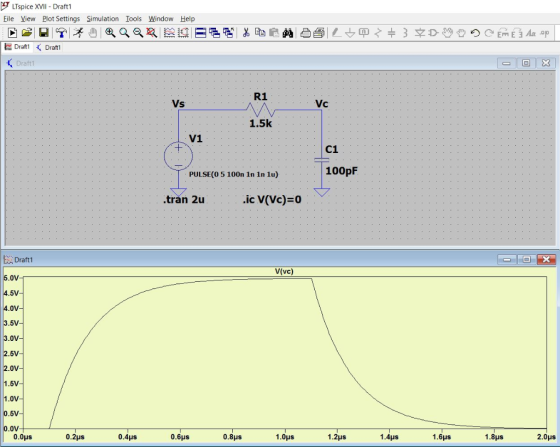Click the Cut scissors icon
The width and height of the screenshot is (560, 447).
246,33
